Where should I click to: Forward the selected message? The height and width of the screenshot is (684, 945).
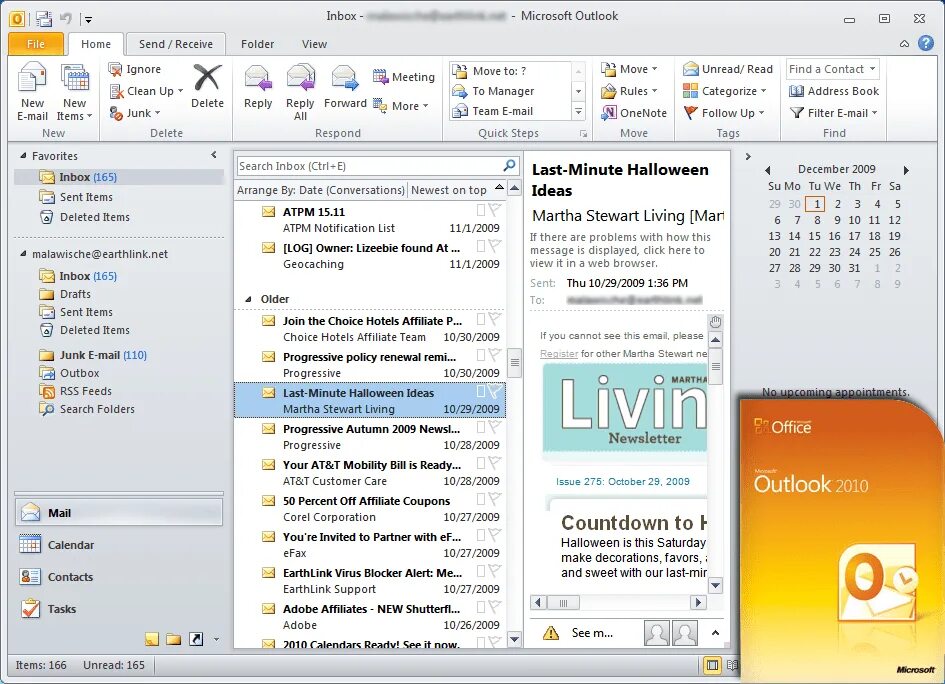pos(345,87)
